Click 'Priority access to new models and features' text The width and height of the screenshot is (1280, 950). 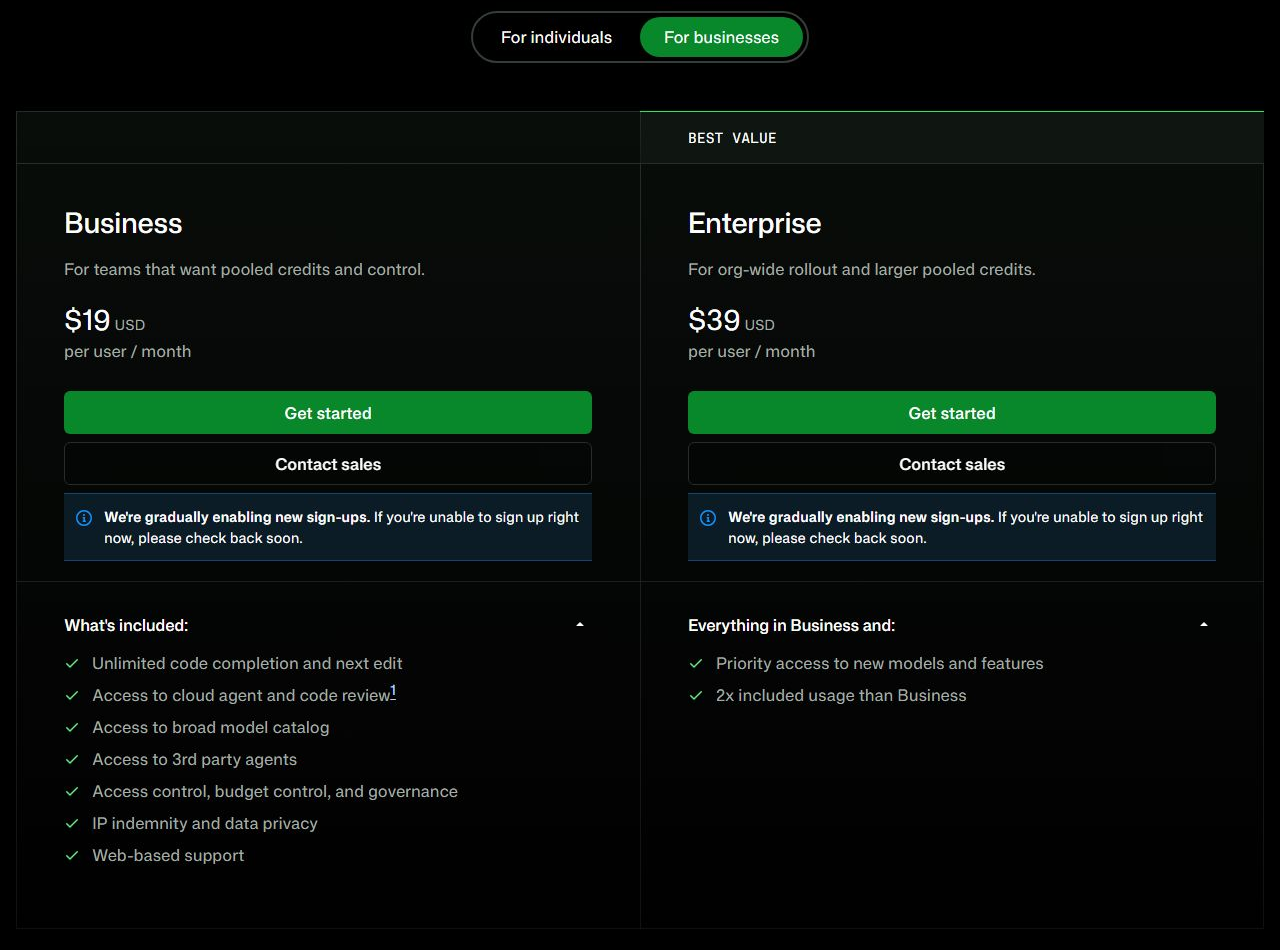880,663
